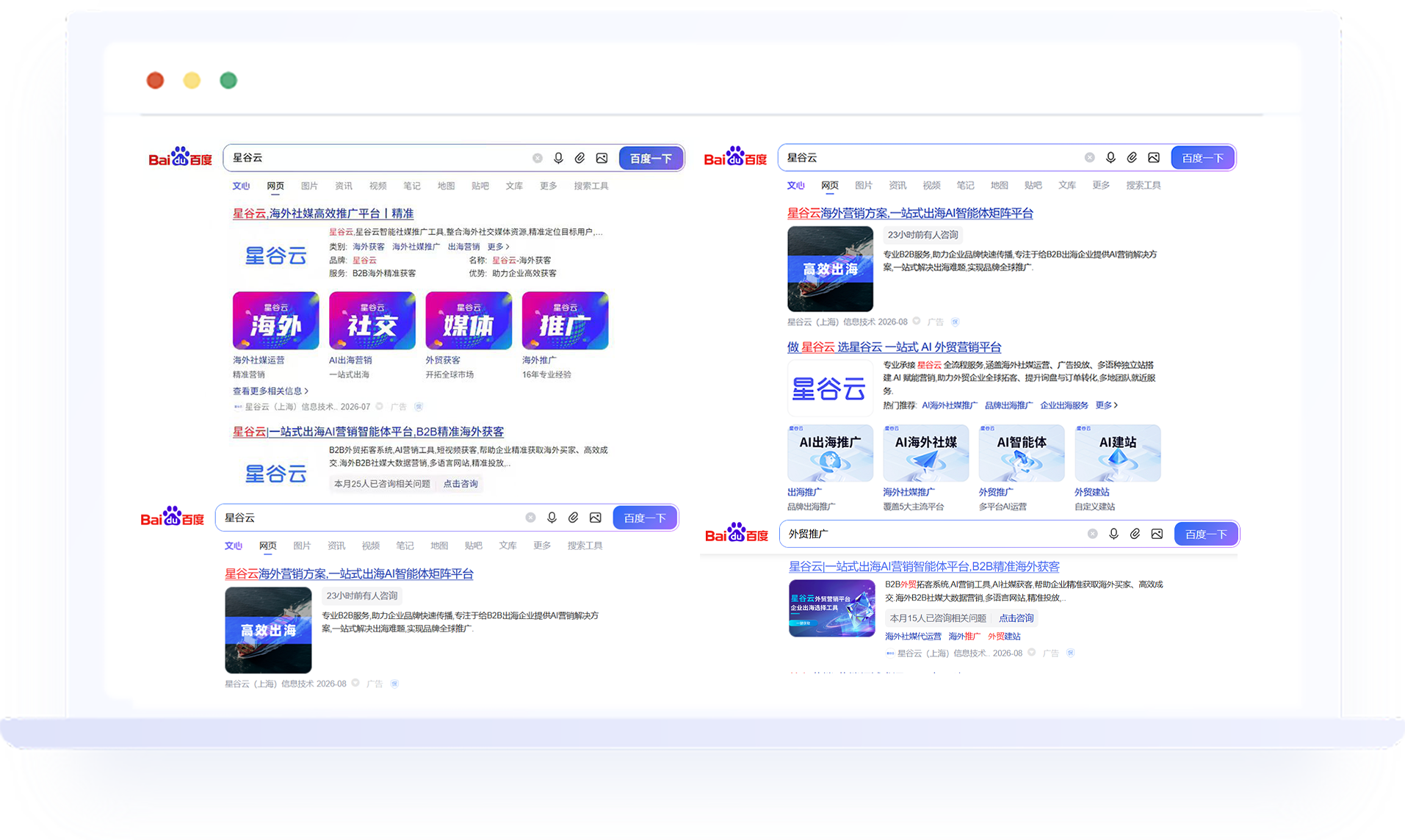1405x840 pixels.
Task: Open the AI出海推广 globe card
Action: (x=830, y=453)
